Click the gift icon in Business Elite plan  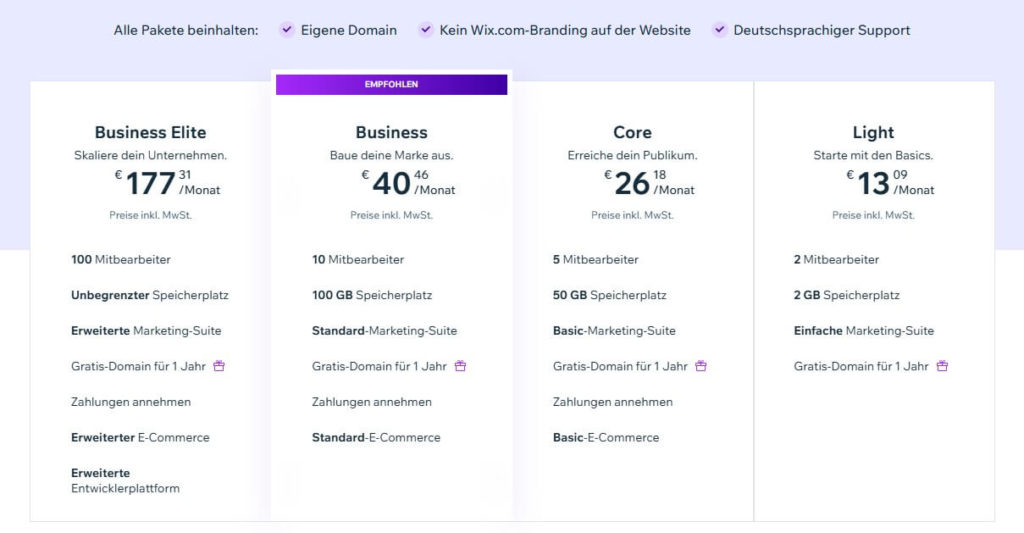pos(219,366)
